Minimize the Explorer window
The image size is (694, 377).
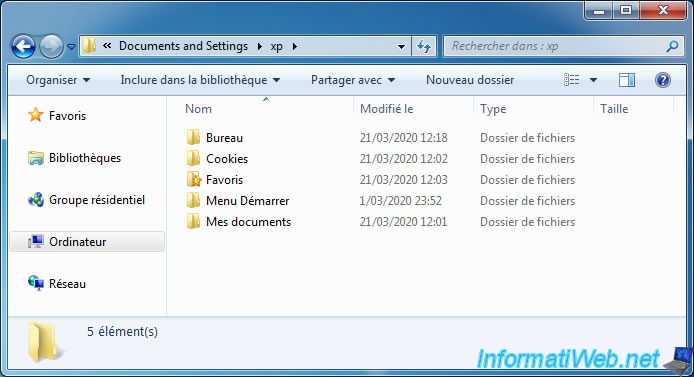[599, 11]
